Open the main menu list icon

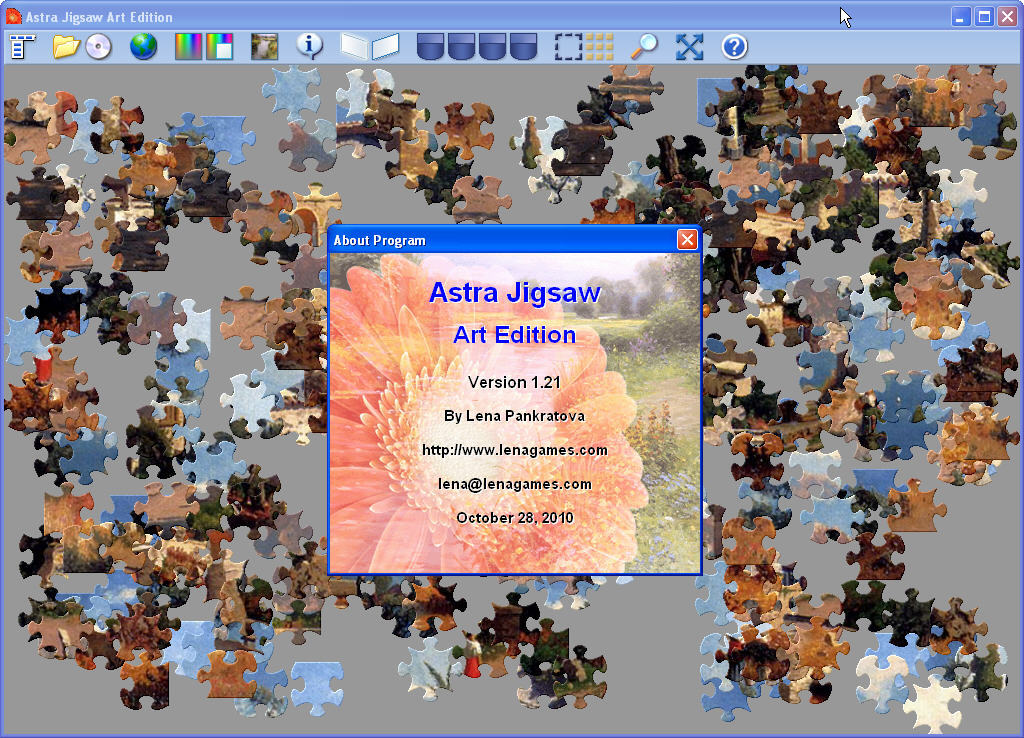tap(23, 47)
